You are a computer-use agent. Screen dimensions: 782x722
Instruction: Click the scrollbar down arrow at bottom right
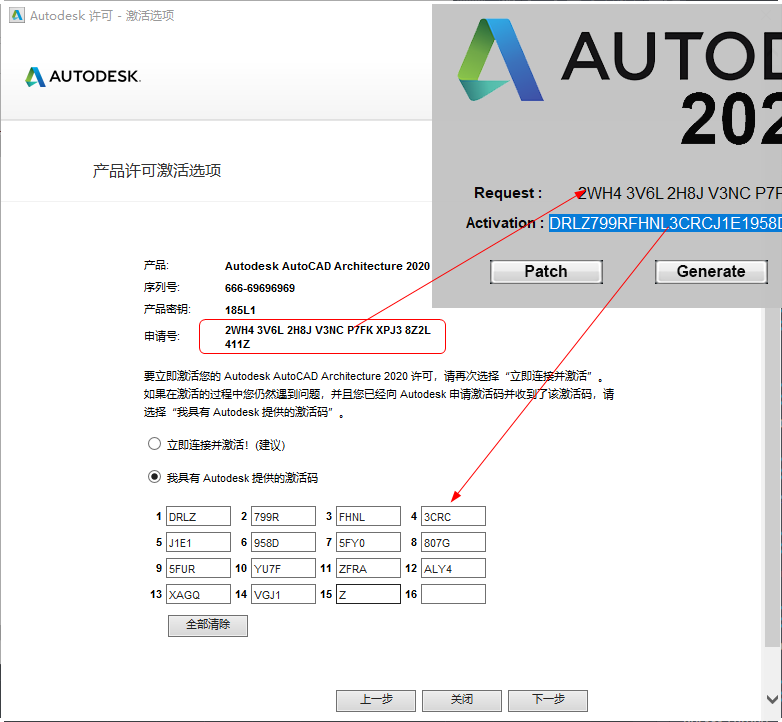pyautogui.click(x=773, y=699)
